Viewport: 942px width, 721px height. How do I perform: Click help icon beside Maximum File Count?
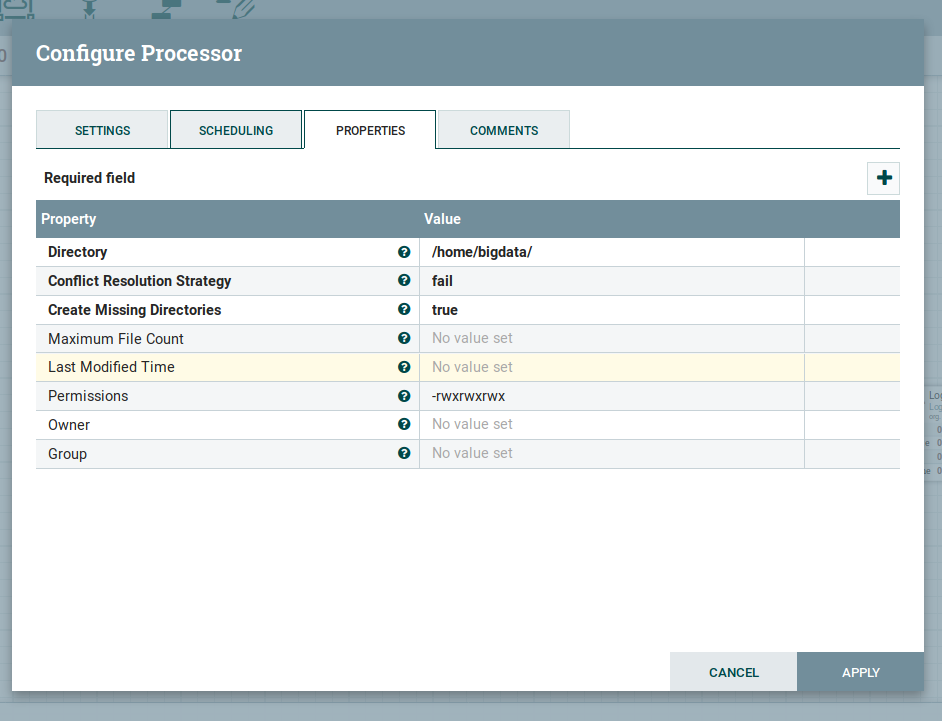pos(404,339)
